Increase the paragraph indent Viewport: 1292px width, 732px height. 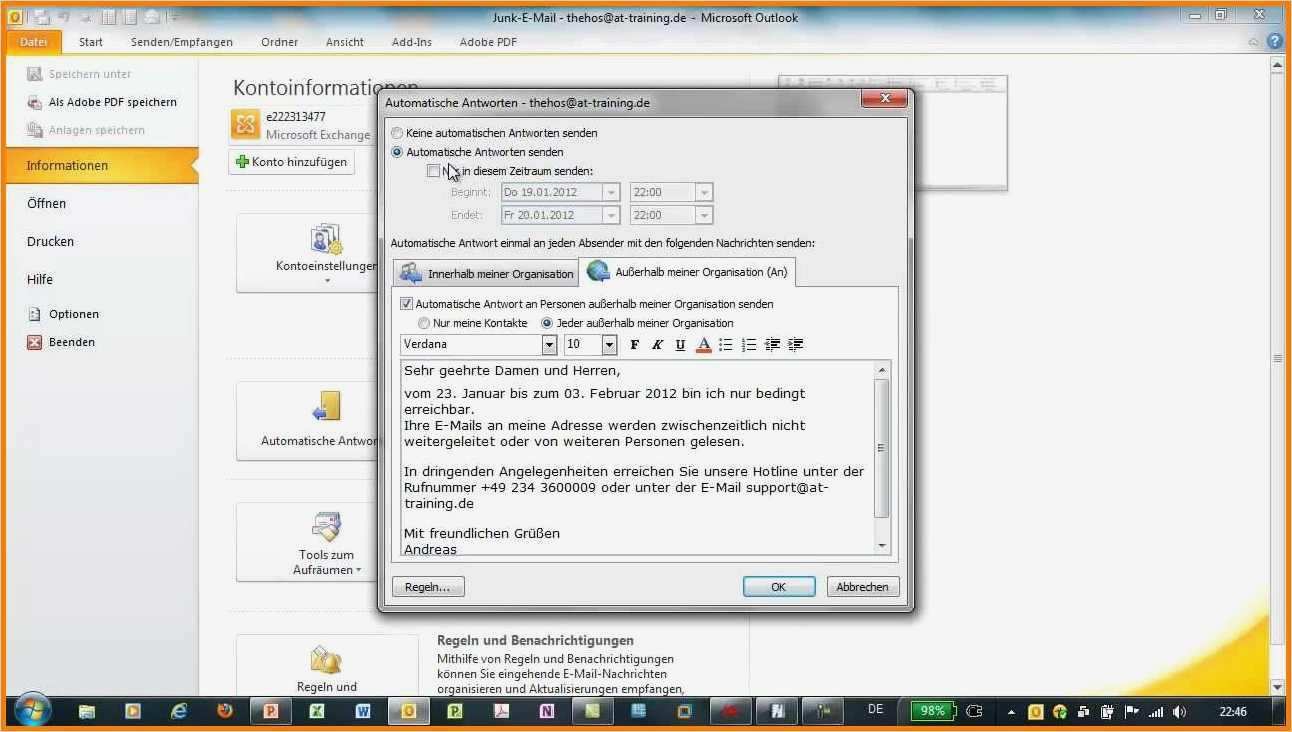click(794, 344)
